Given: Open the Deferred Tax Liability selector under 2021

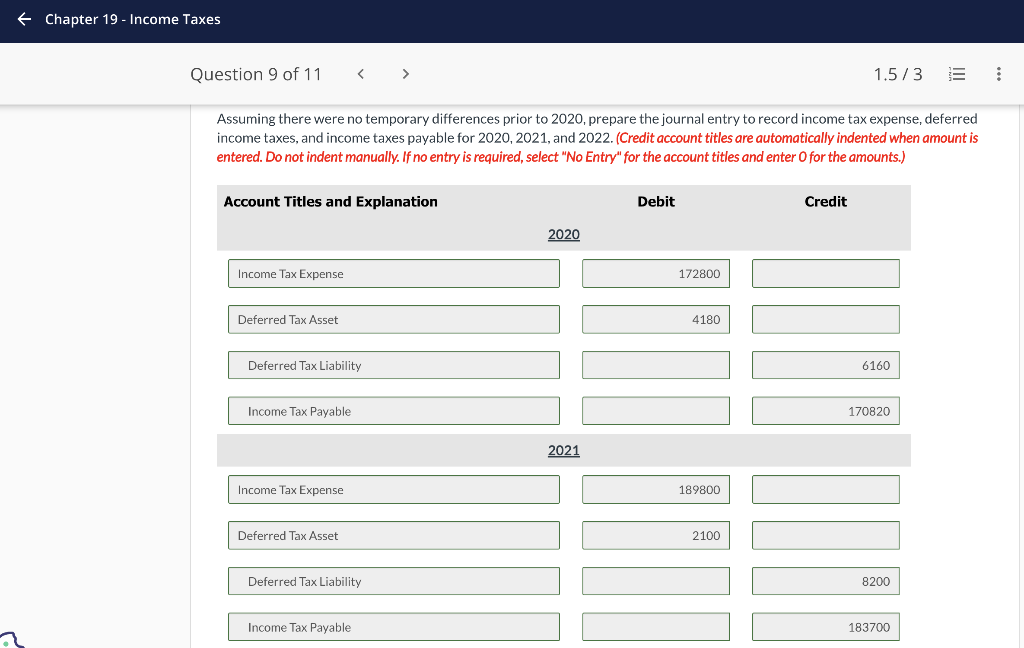Looking at the screenshot, I should 393,581.
